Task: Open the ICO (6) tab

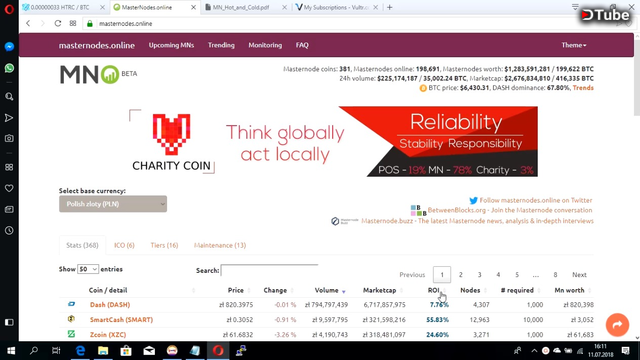Action: tap(124, 245)
